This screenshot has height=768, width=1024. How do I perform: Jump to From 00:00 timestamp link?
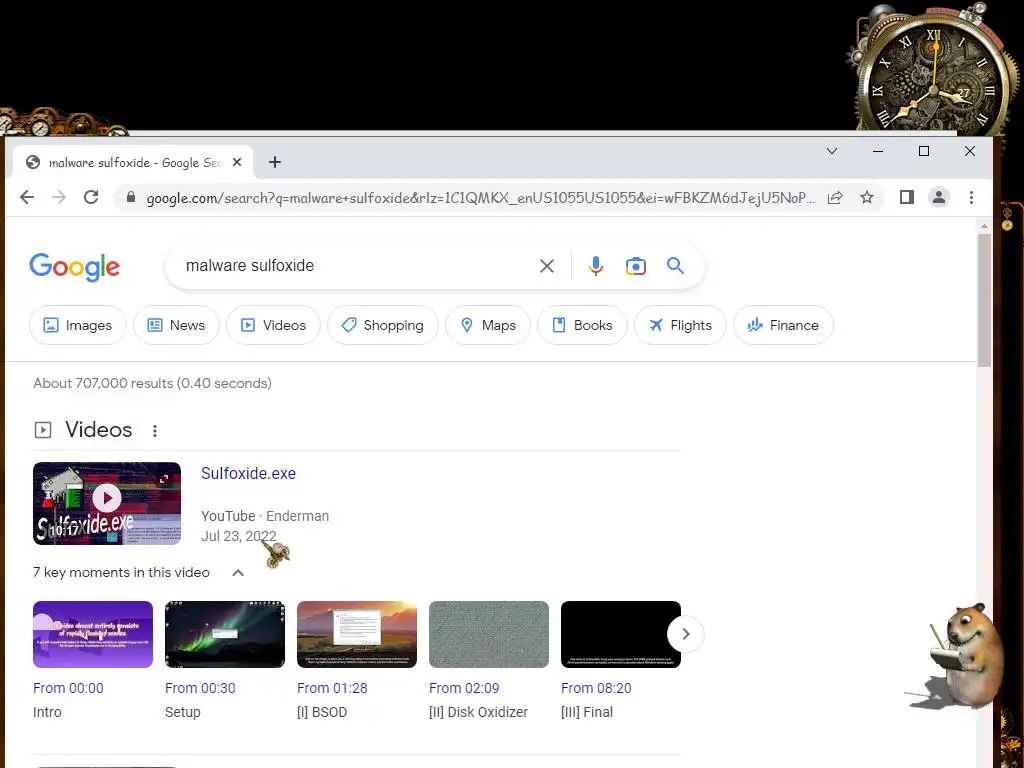69,688
